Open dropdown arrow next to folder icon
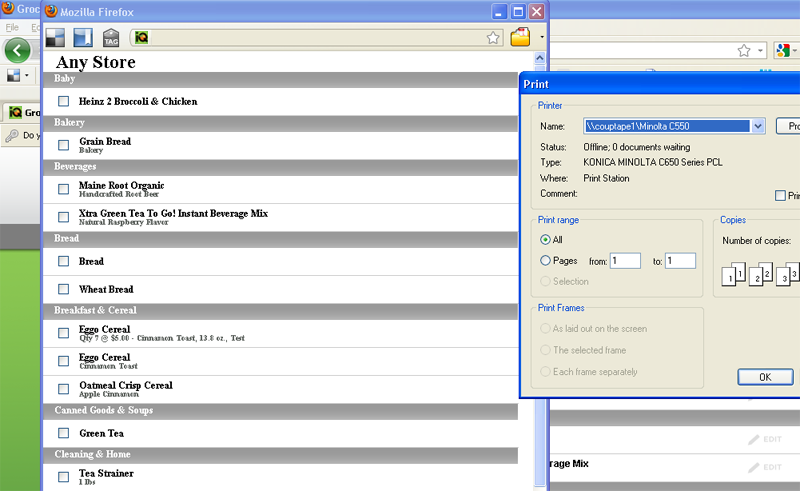 point(541,37)
